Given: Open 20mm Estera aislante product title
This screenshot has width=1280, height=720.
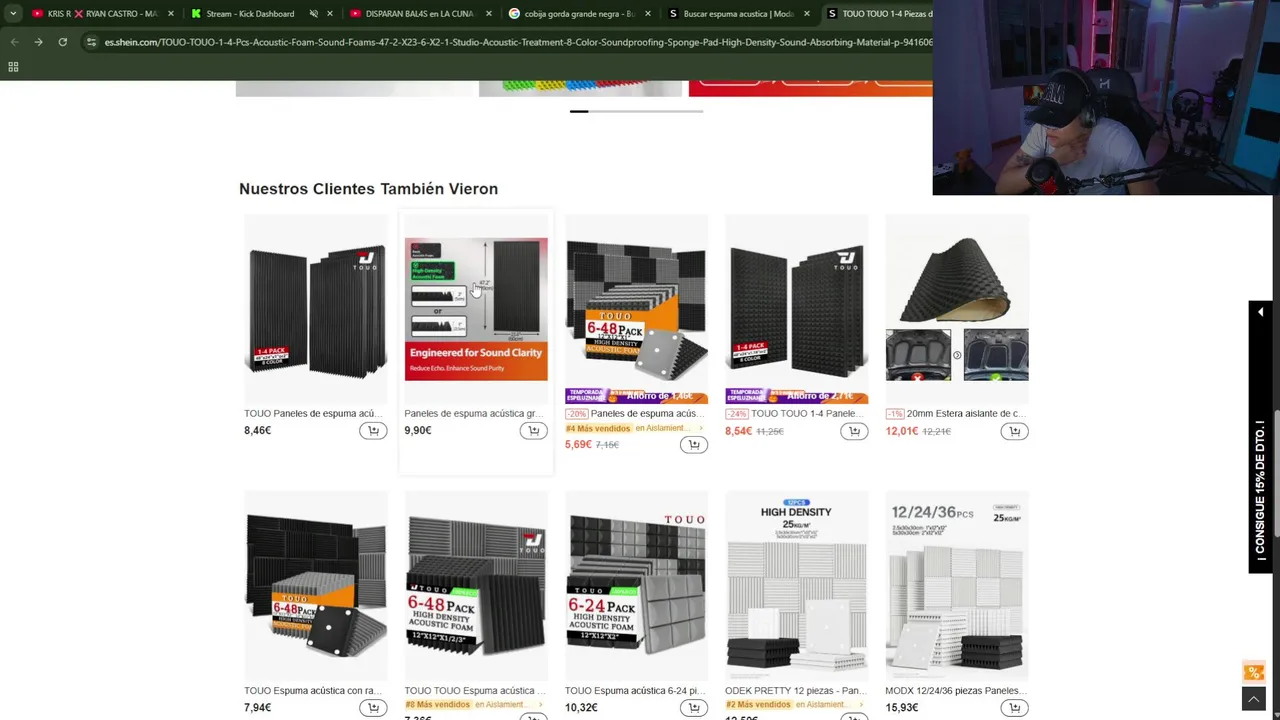Looking at the screenshot, I should pos(966,413).
